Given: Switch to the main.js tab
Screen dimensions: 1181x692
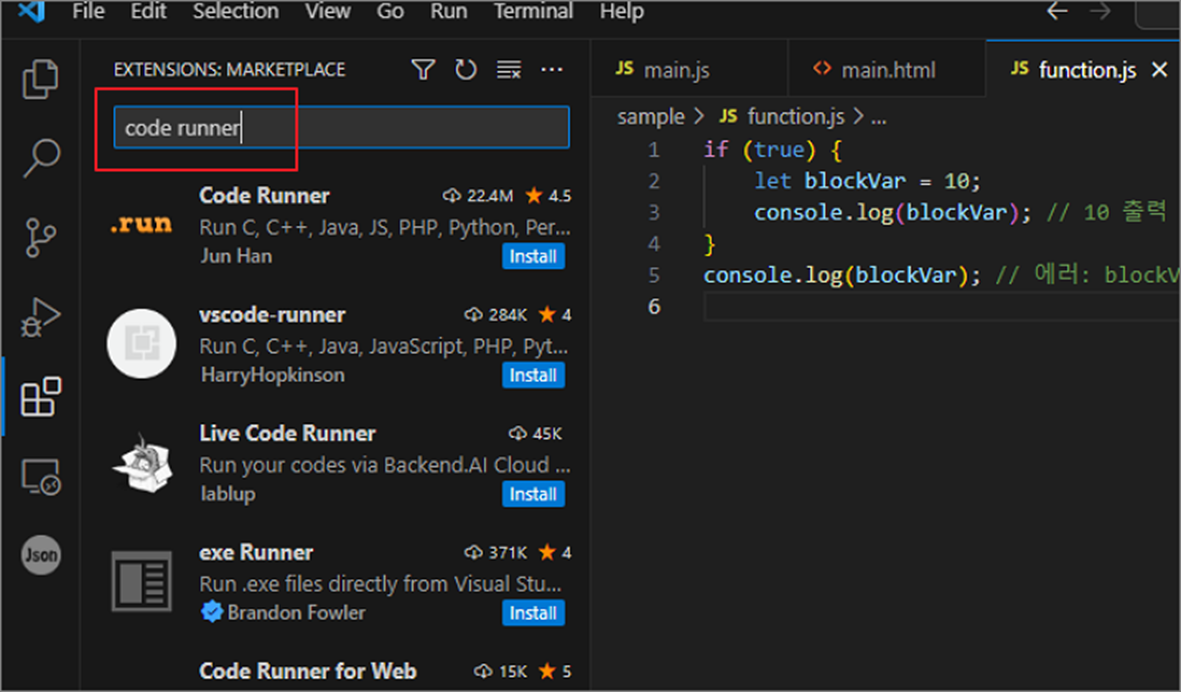Looking at the screenshot, I should [689, 70].
